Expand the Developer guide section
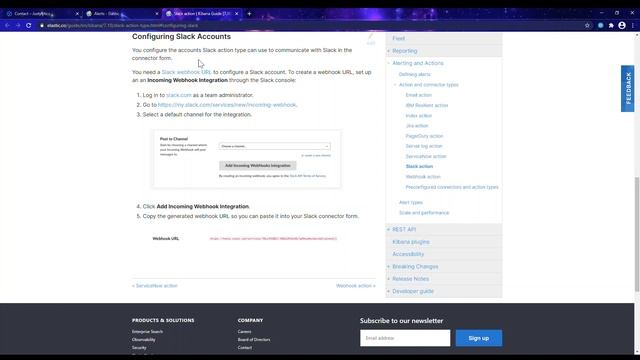Viewport: 640px width, 360px height. click(x=389, y=291)
